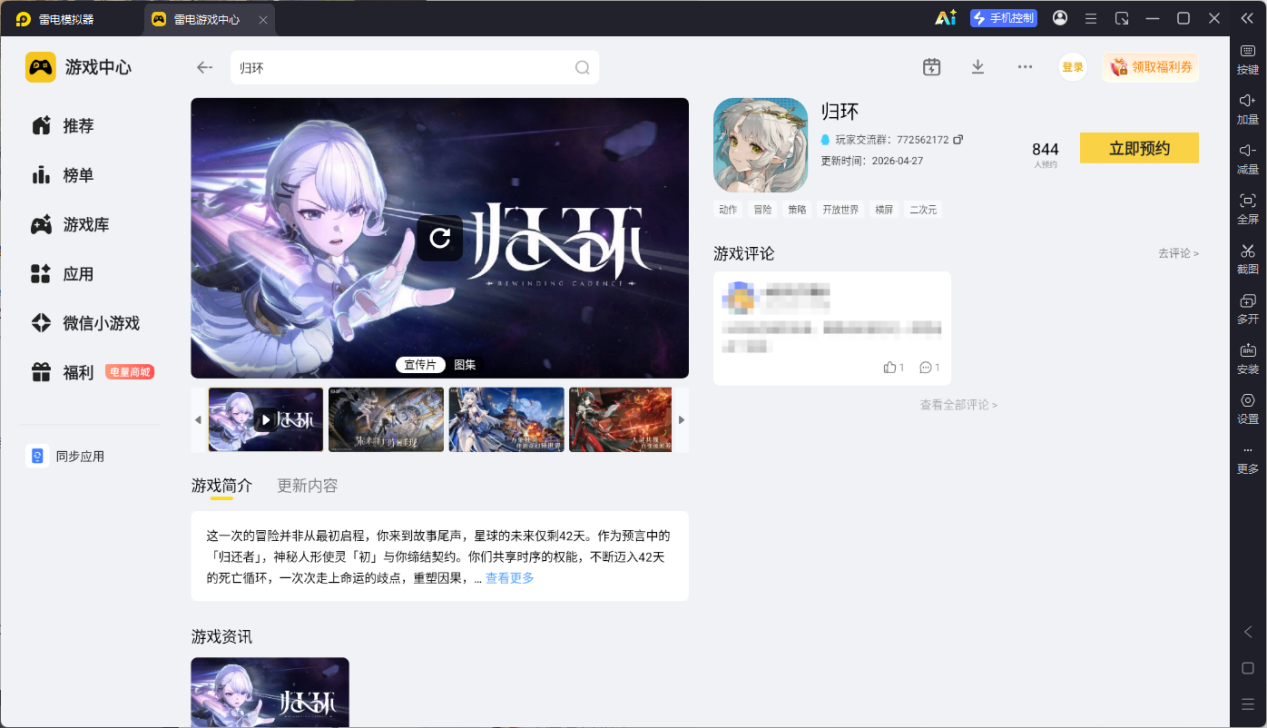Click the Android home square button
The image size is (1267, 728).
pos(1248,668)
